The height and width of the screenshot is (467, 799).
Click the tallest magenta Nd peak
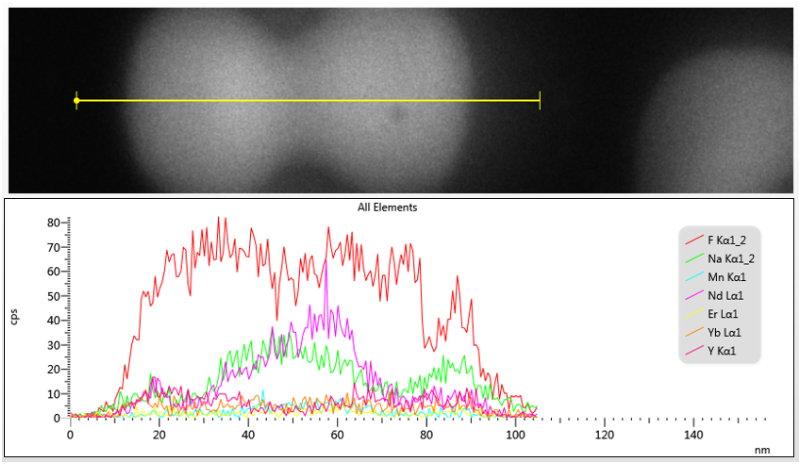click(x=326, y=265)
